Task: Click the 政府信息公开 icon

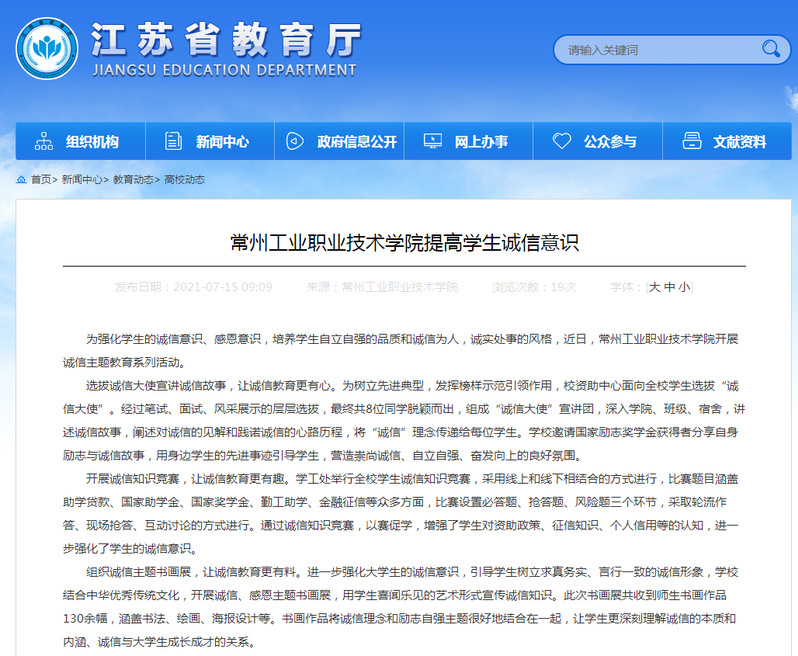Action: [x=296, y=141]
